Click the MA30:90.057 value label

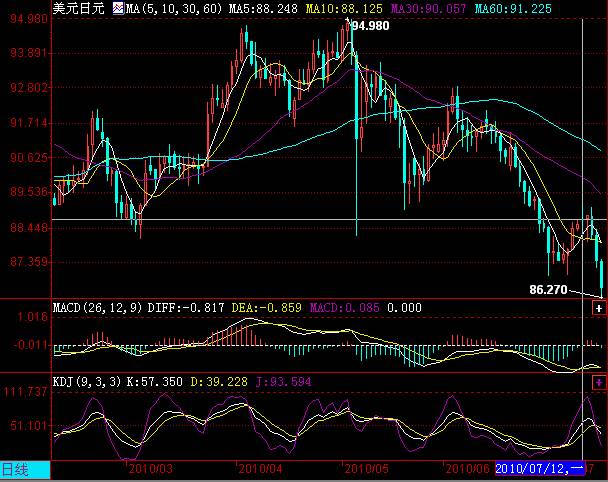(x=428, y=9)
